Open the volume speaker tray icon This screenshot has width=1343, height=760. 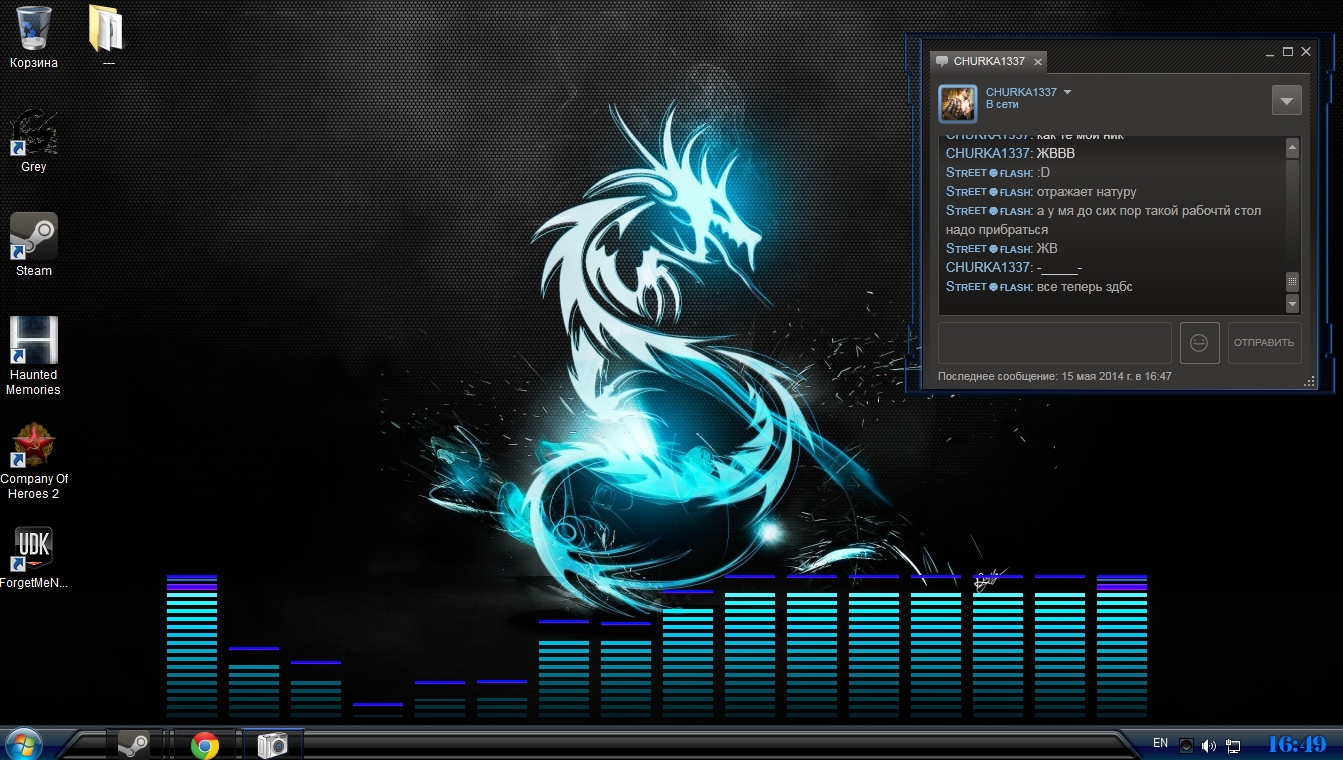[1209, 746]
